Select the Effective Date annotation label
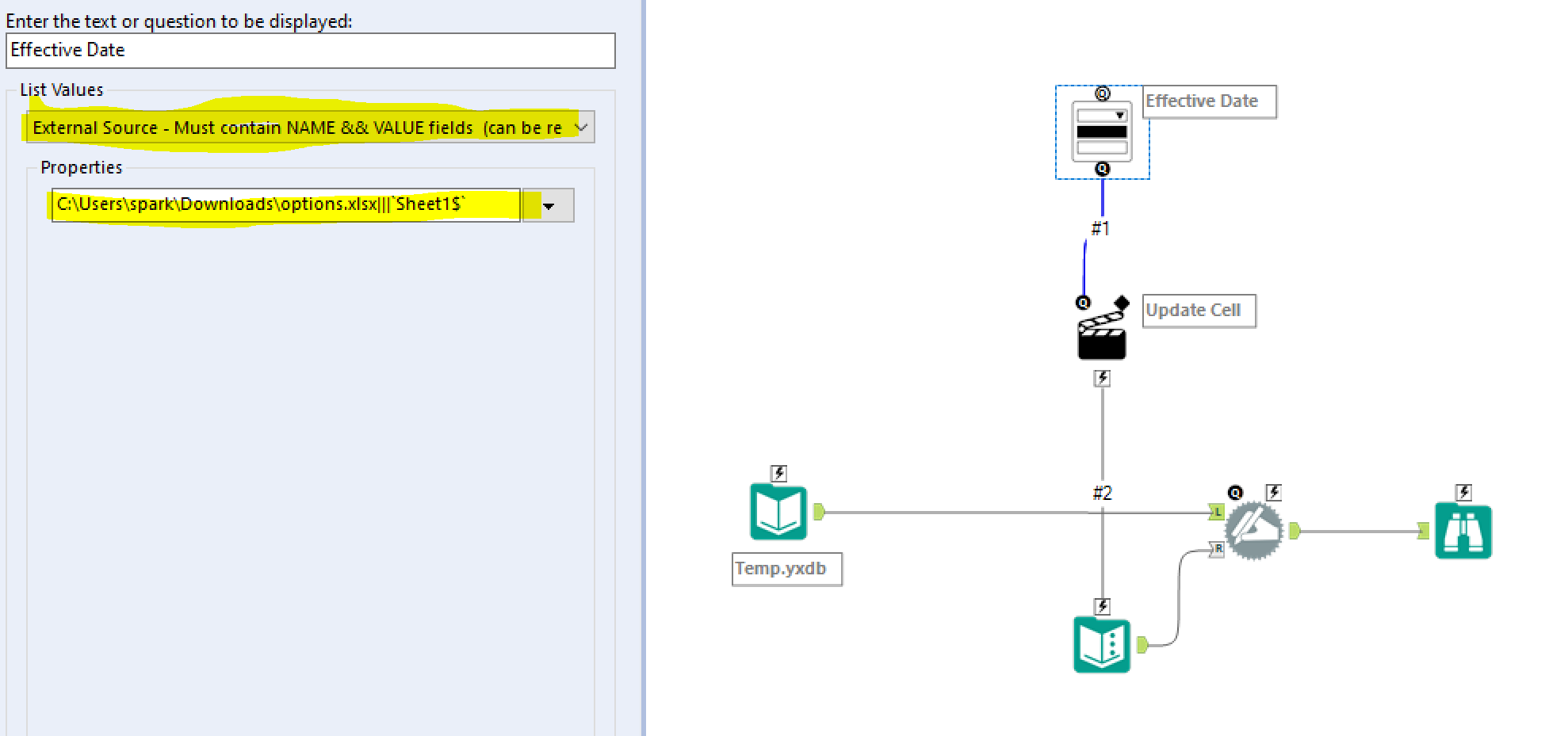This screenshot has width=1568, height=736. click(1208, 101)
